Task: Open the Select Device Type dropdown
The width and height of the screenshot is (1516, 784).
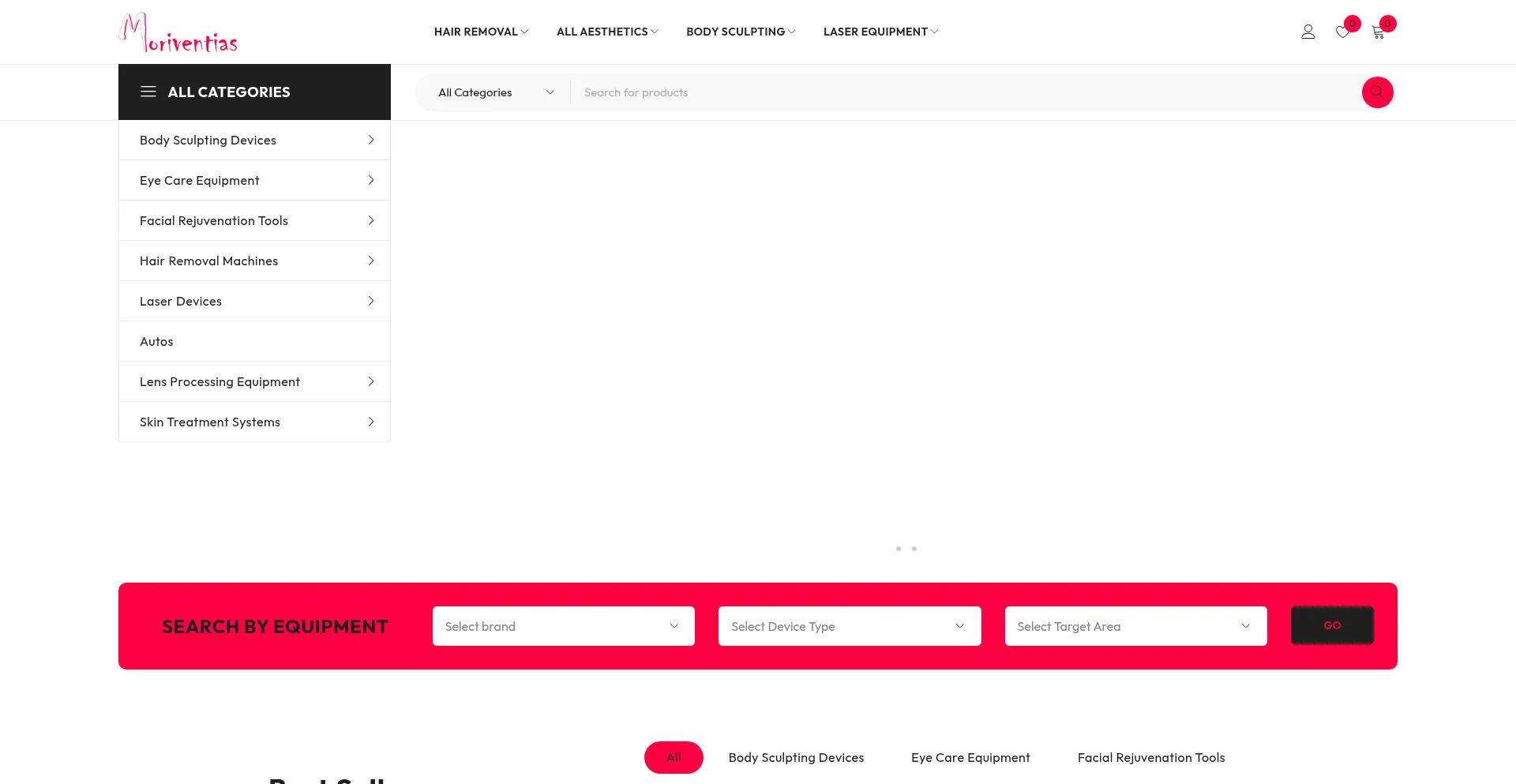Action: [849, 626]
